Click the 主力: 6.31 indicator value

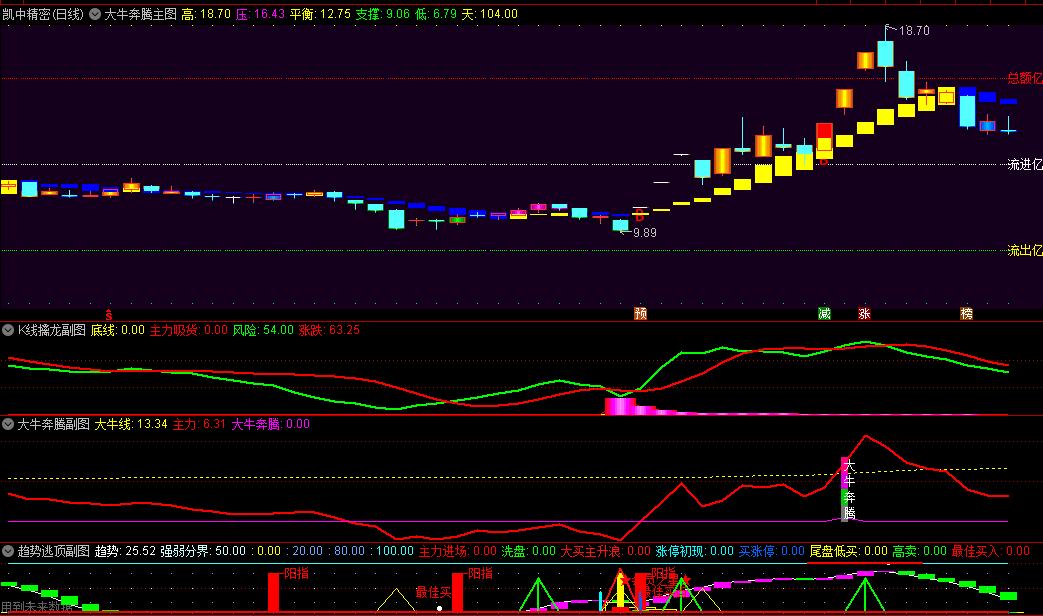click(x=200, y=424)
